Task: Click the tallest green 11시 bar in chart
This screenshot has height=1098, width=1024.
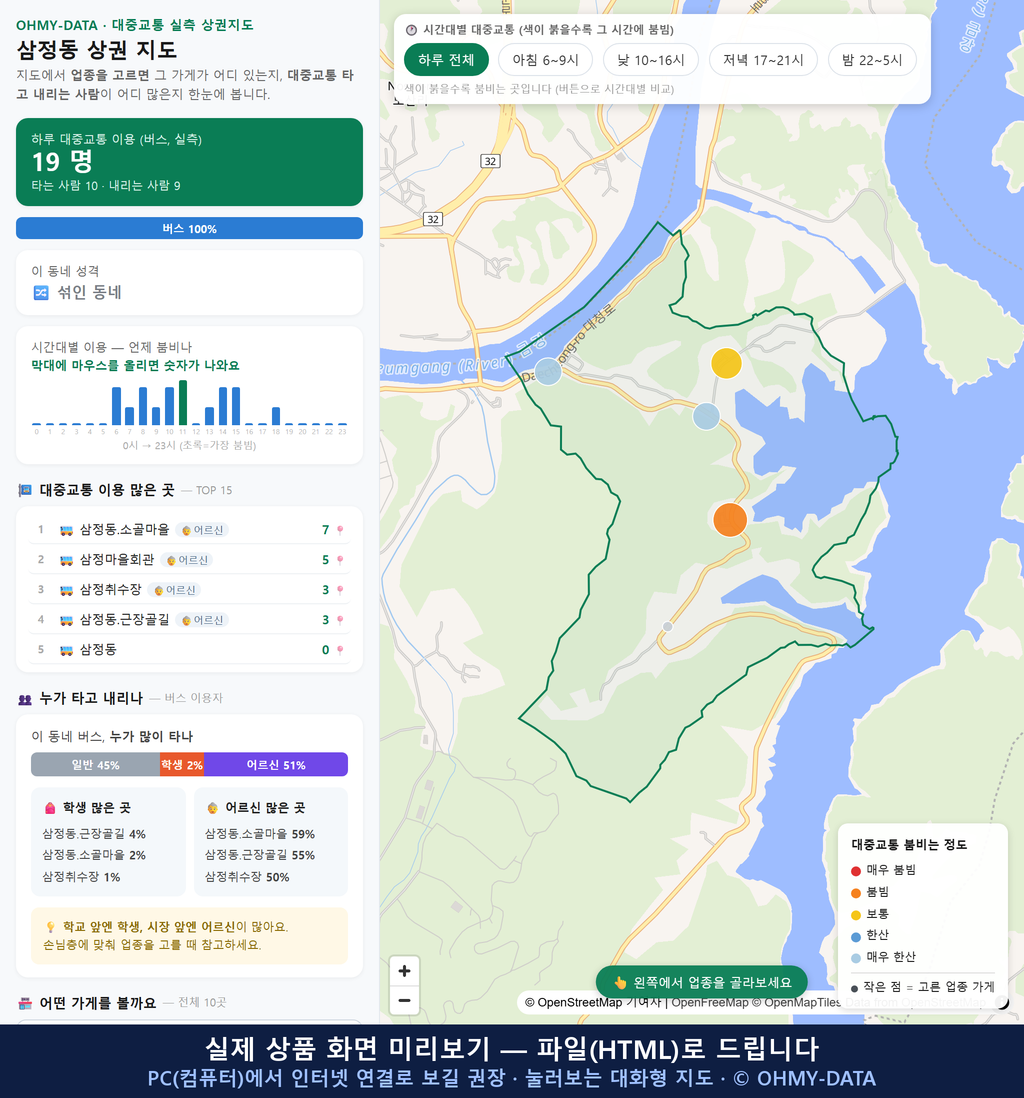Action: tap(183, 403)
